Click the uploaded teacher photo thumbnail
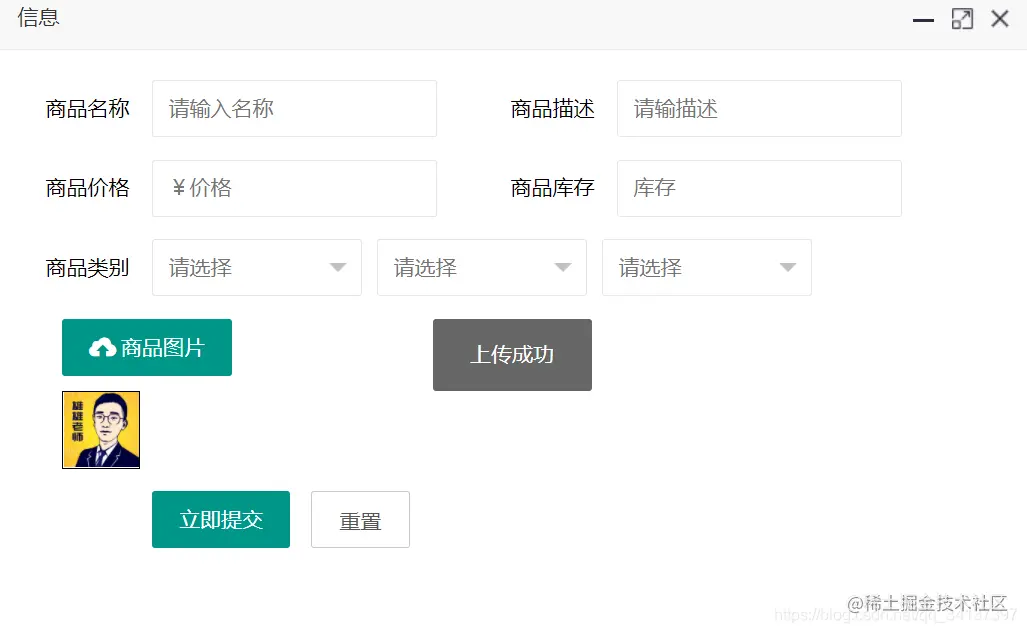This screenshot has width=1027, height=633. [x=100, y=429]
